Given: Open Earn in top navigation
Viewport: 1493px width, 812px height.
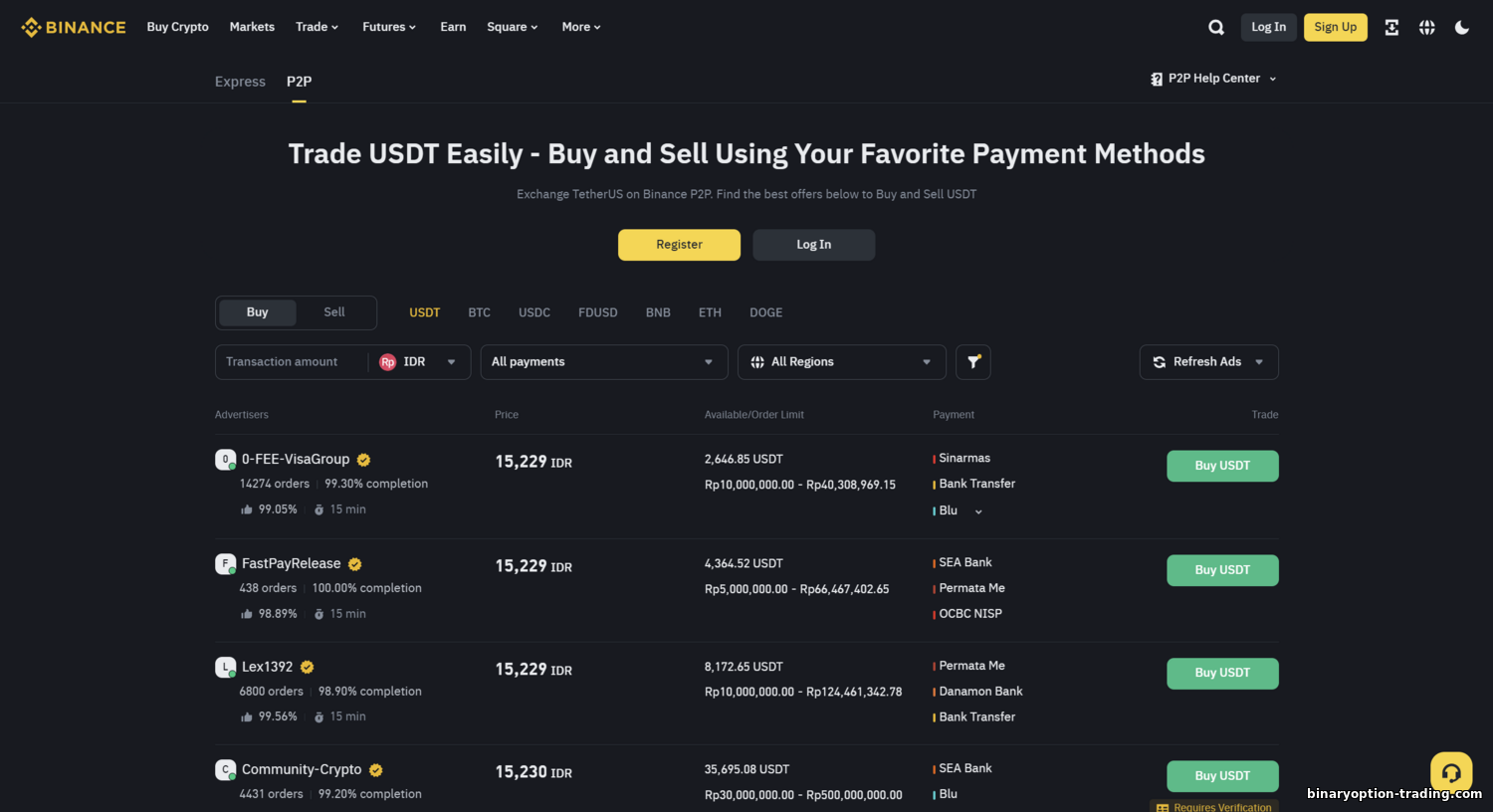Looking at the screenshot, I should (453, 27).
